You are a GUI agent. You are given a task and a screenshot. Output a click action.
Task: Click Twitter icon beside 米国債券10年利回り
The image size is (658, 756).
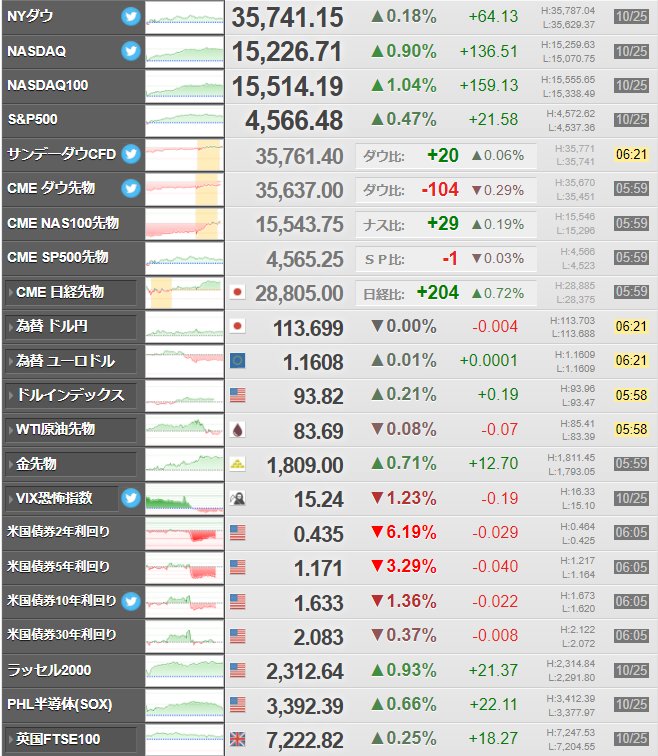(131, 601)
